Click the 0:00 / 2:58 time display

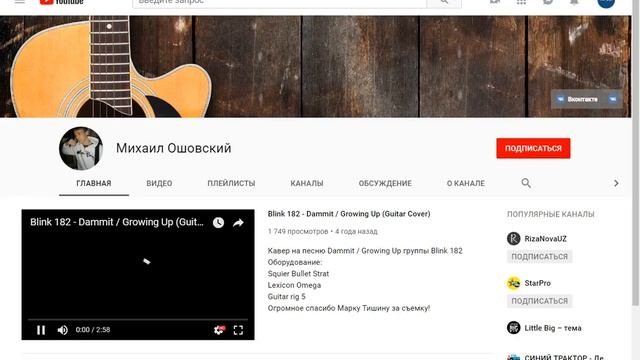93,330
